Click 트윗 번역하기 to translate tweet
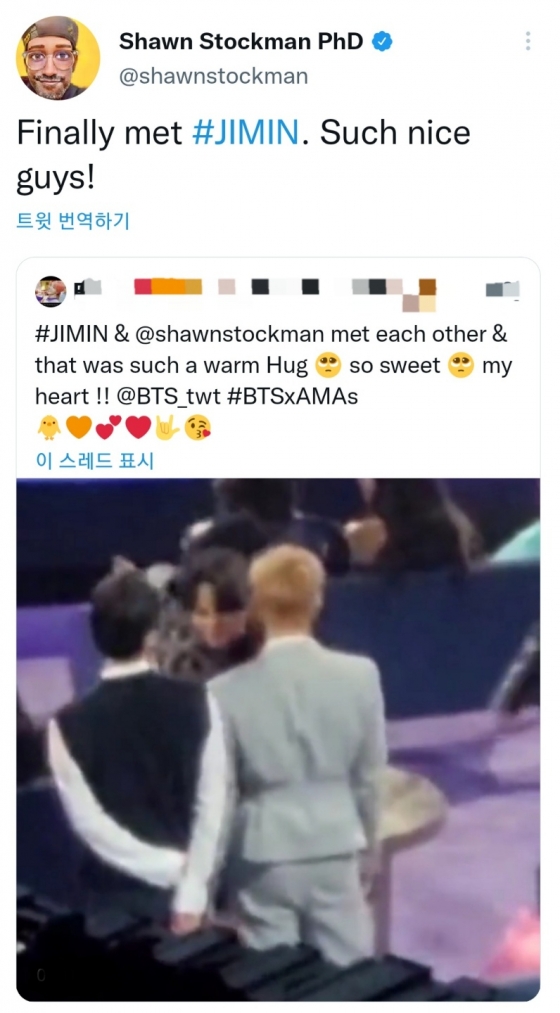The image size is (560, 1013). (72, 222)
